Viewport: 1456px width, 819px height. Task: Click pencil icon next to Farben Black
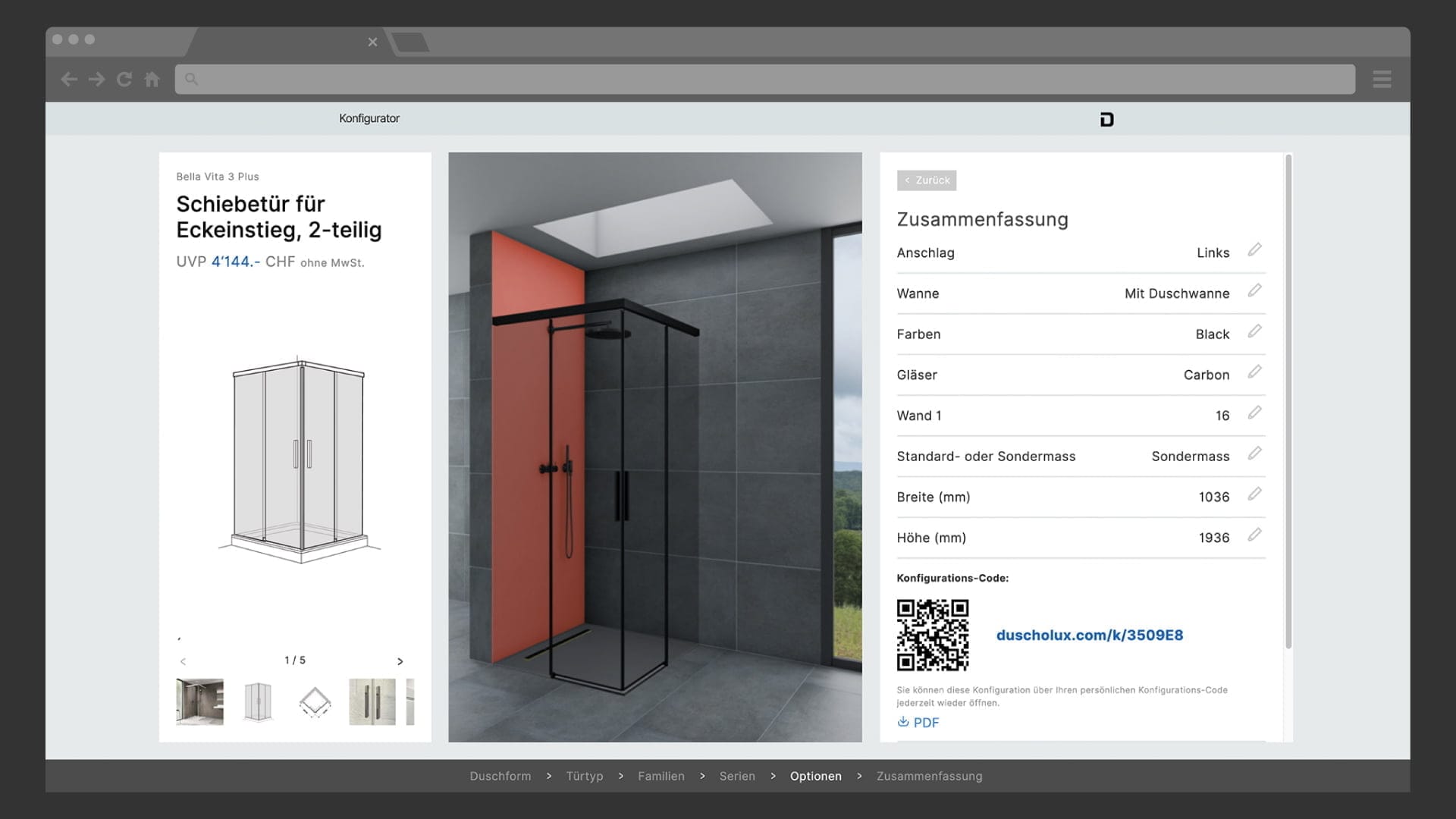1254,331
